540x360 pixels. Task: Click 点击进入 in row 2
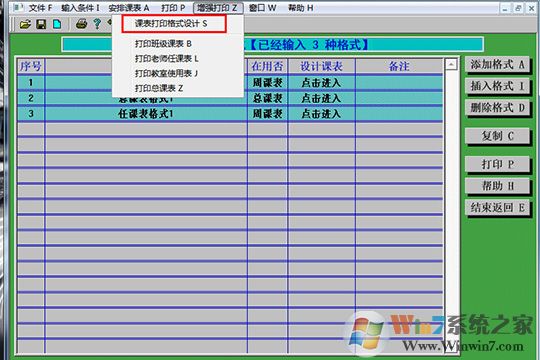pyautogui.click(x=321, y=98)
